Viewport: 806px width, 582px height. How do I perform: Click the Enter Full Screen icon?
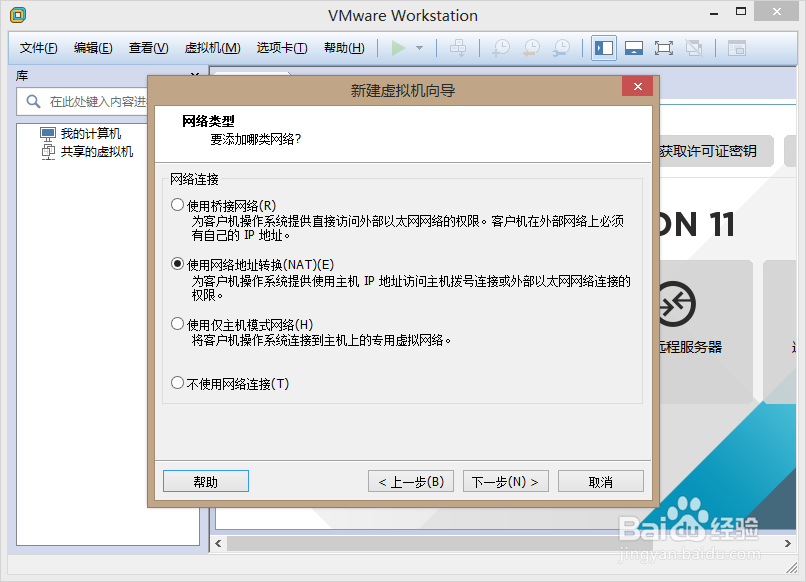click(x=664, y=48)
